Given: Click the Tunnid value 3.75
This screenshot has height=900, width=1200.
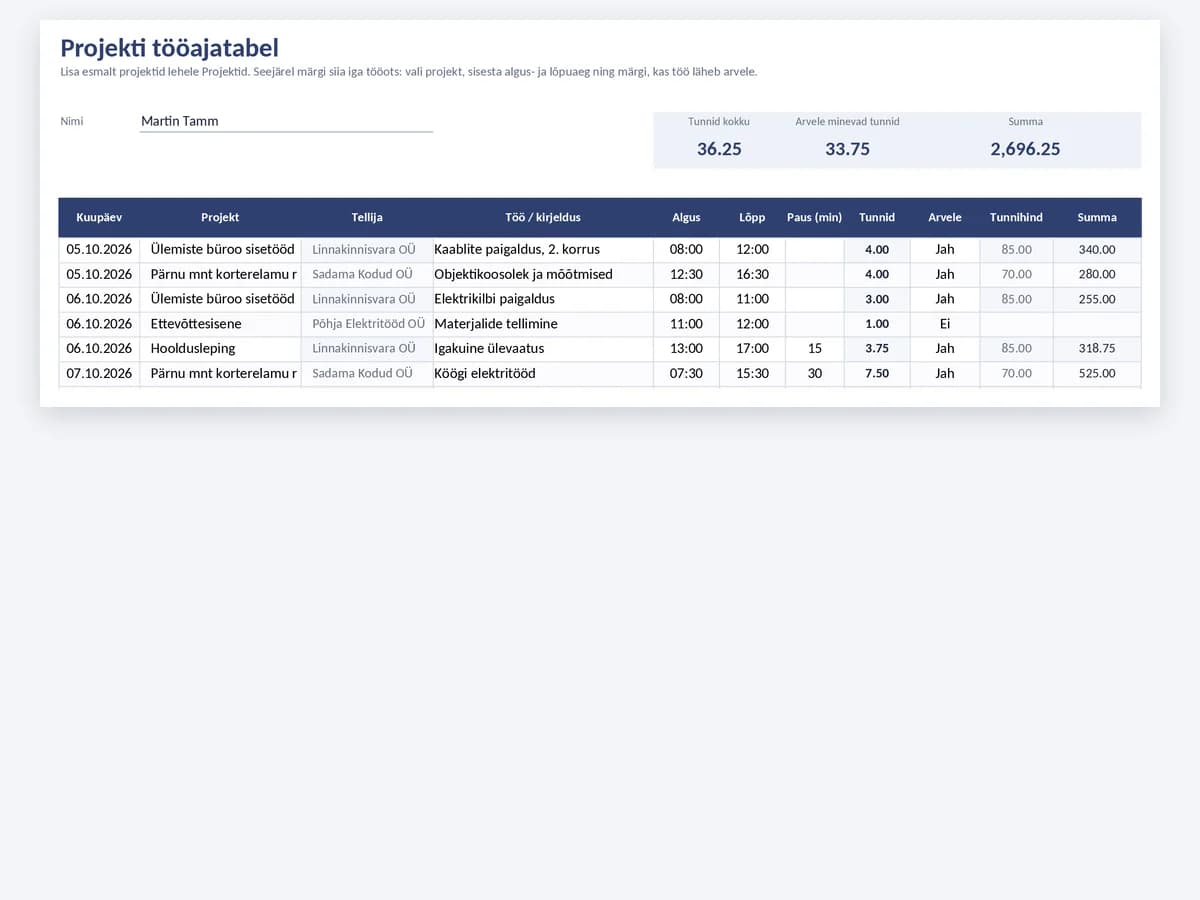Looking at the screenshot, I should tap(877, 349).
